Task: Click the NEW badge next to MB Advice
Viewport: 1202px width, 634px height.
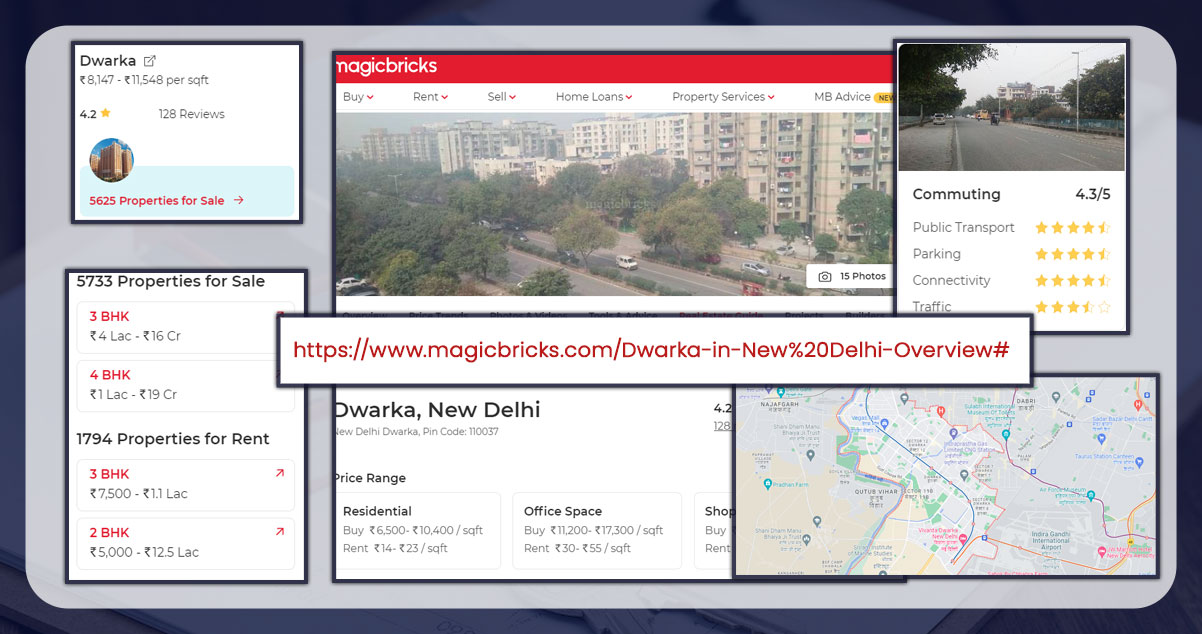Action: (x=888, y=96)
